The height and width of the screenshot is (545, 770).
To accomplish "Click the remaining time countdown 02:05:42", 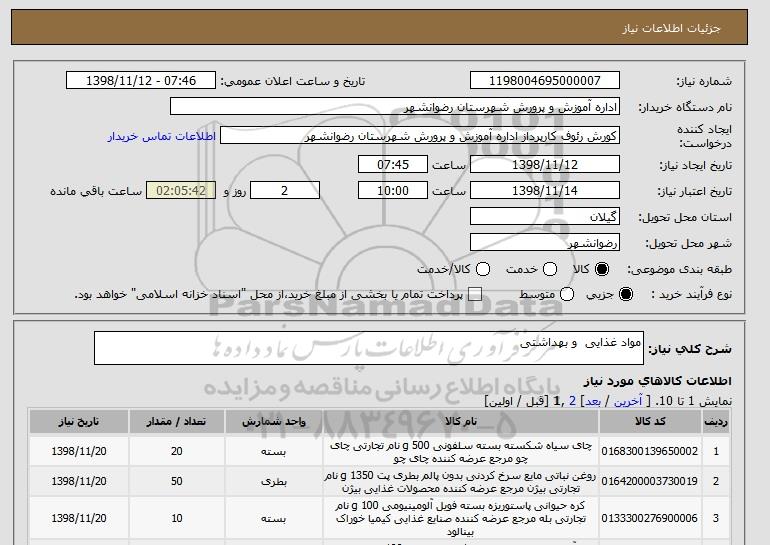I will pos(181,190).
